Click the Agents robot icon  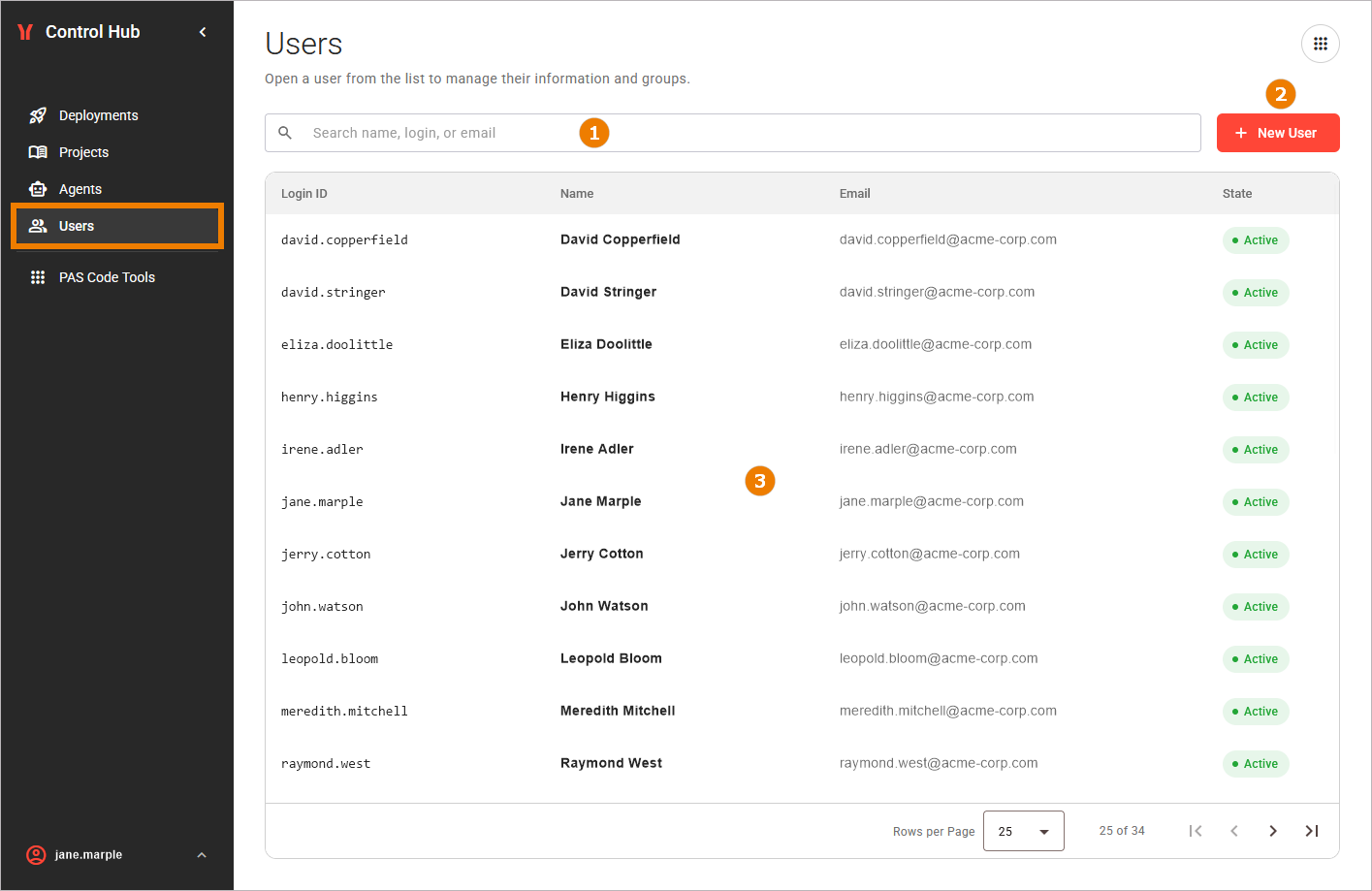point(38,189)
